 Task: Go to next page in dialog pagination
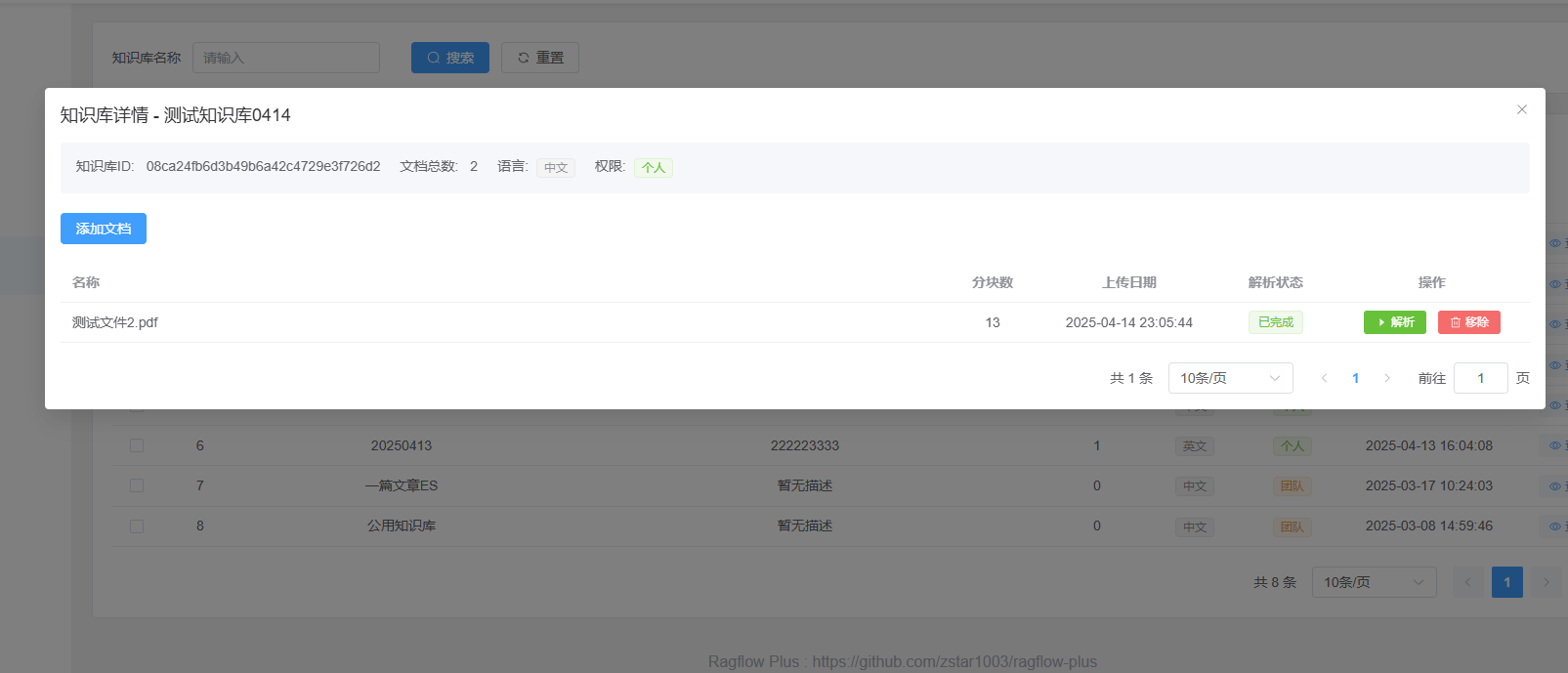(x=1387, y=378)
